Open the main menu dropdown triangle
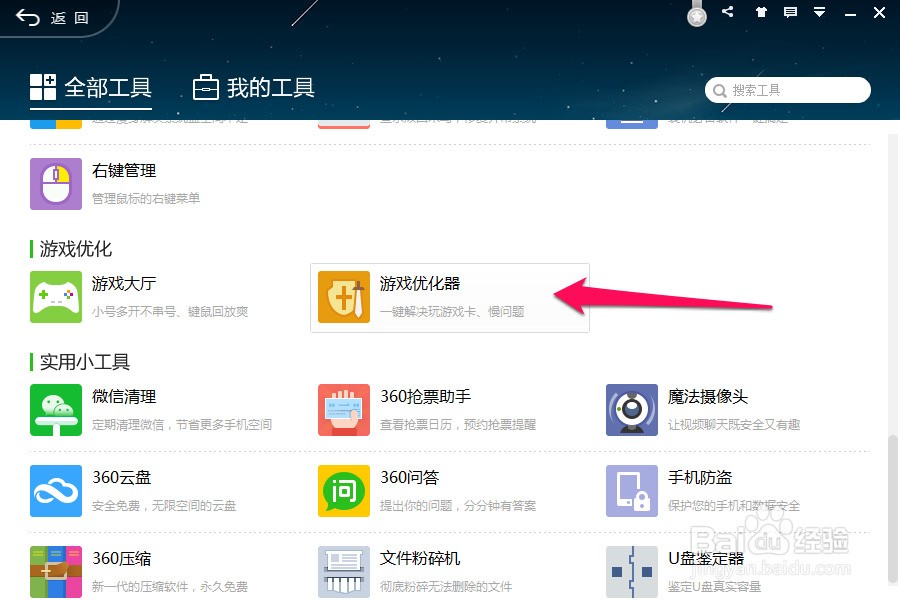 [820, 12]
